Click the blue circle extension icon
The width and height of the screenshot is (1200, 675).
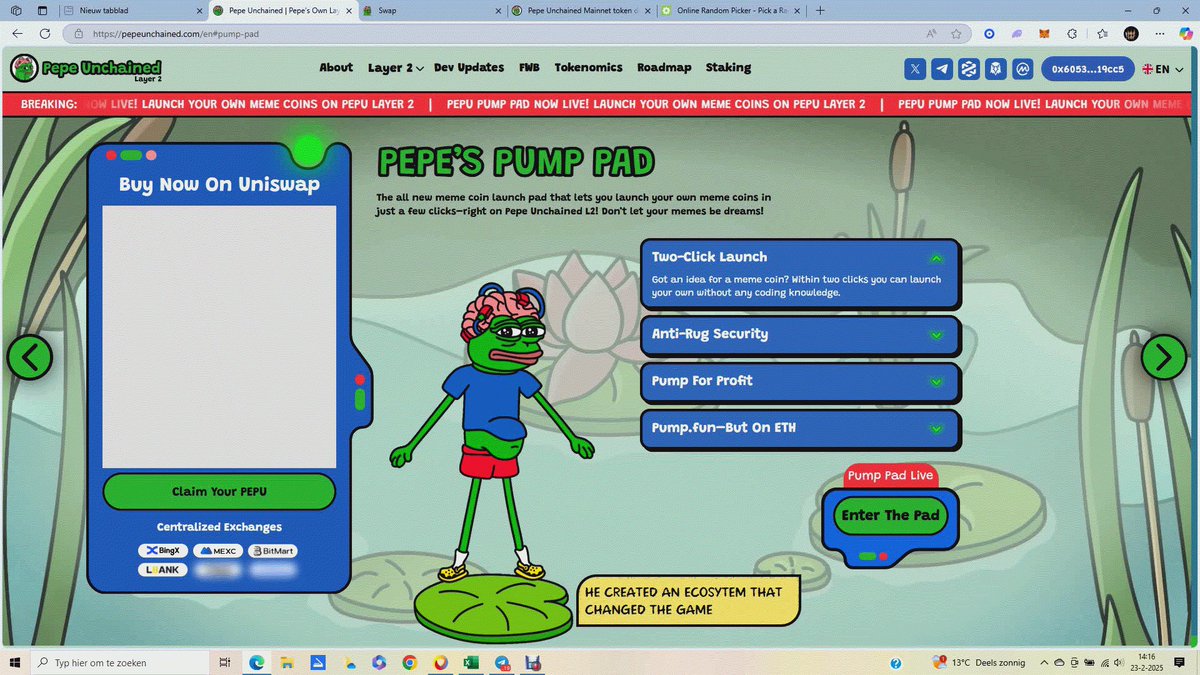click(x=989, y=33)
